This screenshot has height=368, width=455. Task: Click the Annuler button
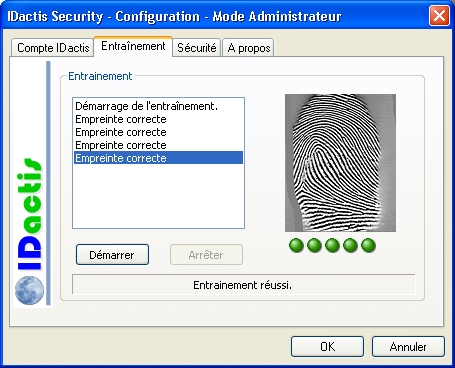(408, 347)
